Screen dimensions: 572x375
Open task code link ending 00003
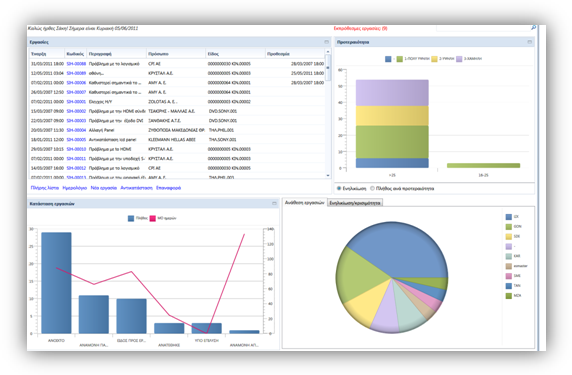76,121
